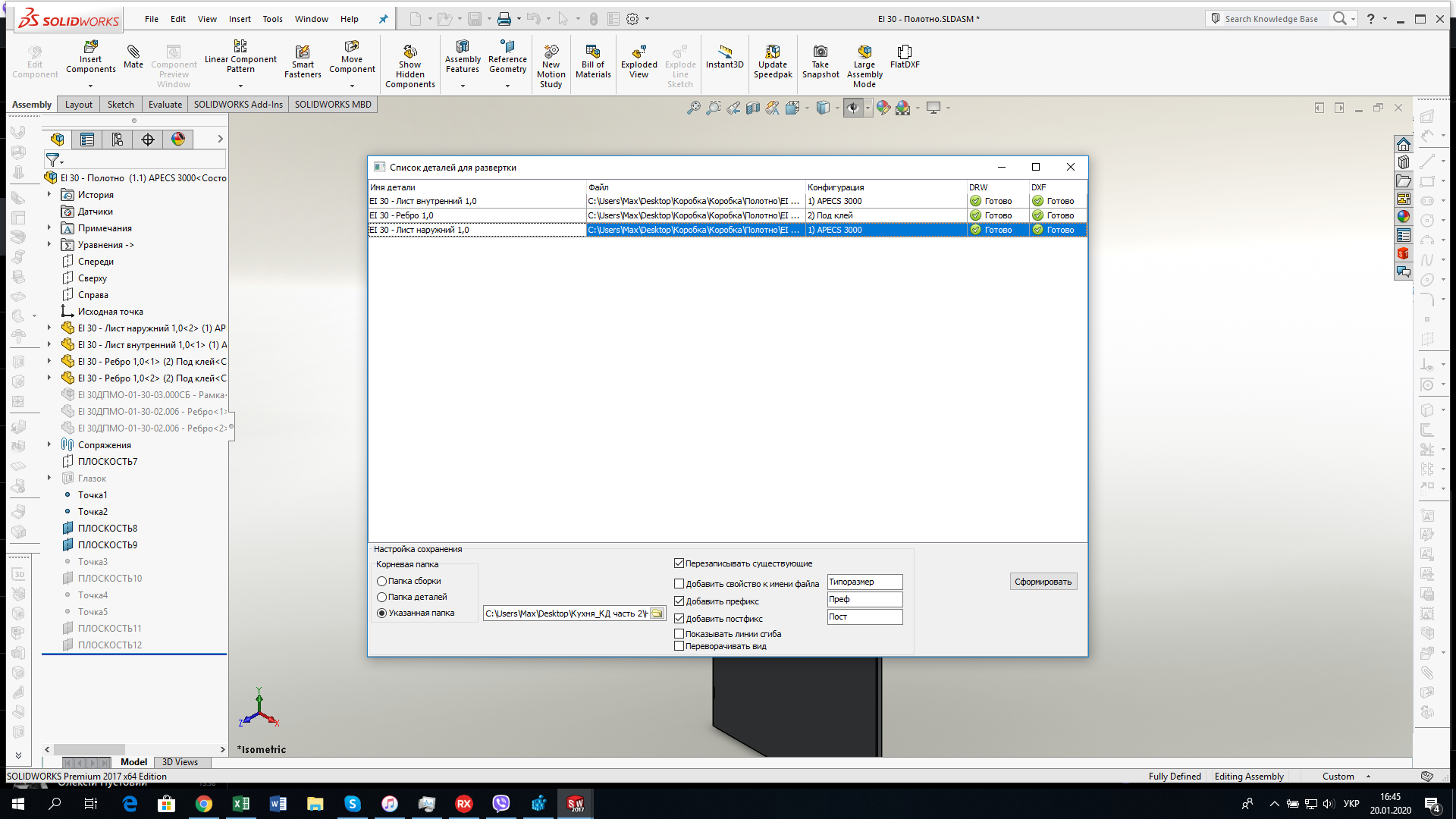Uncheck Добавить префикс checkbox

679,601
